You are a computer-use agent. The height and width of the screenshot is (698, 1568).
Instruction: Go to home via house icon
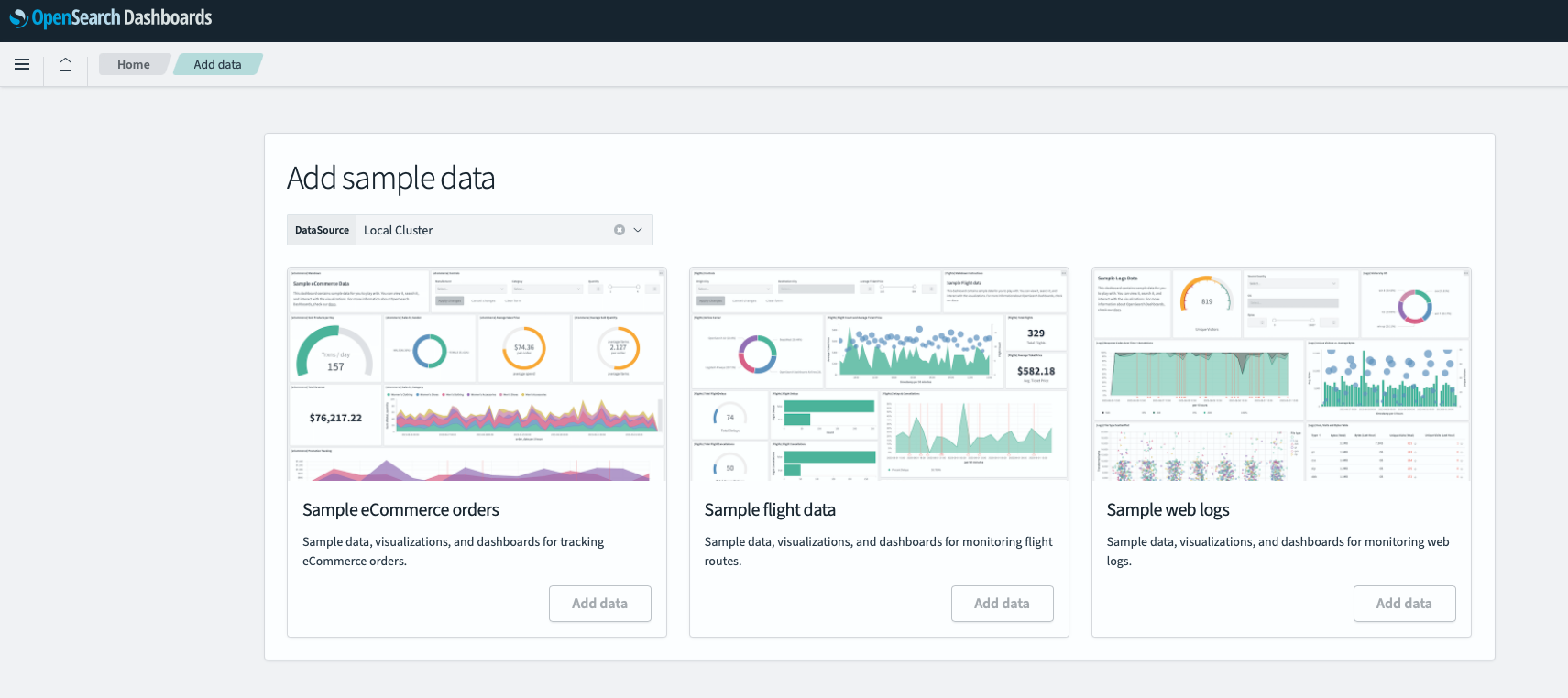[x=65, y=64]
